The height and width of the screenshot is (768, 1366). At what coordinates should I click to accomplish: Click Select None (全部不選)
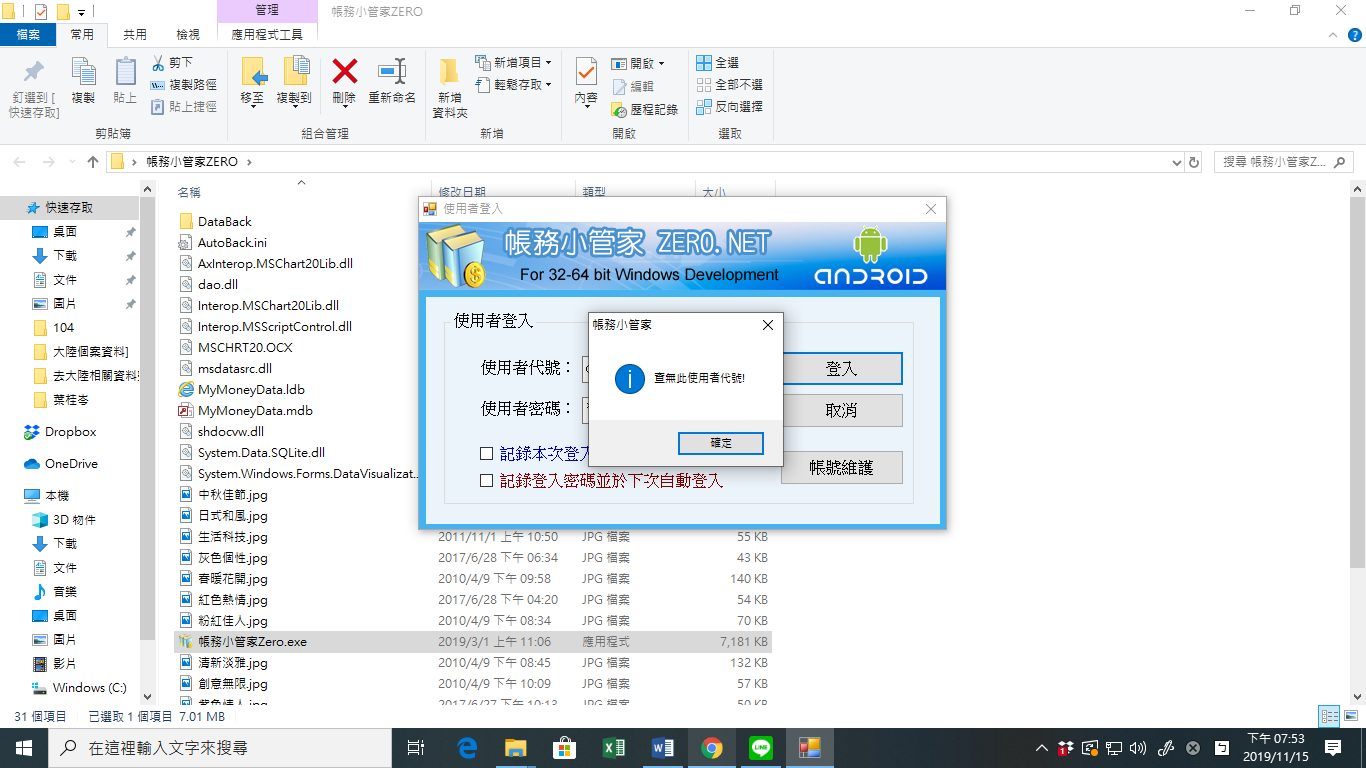(729, 85)
